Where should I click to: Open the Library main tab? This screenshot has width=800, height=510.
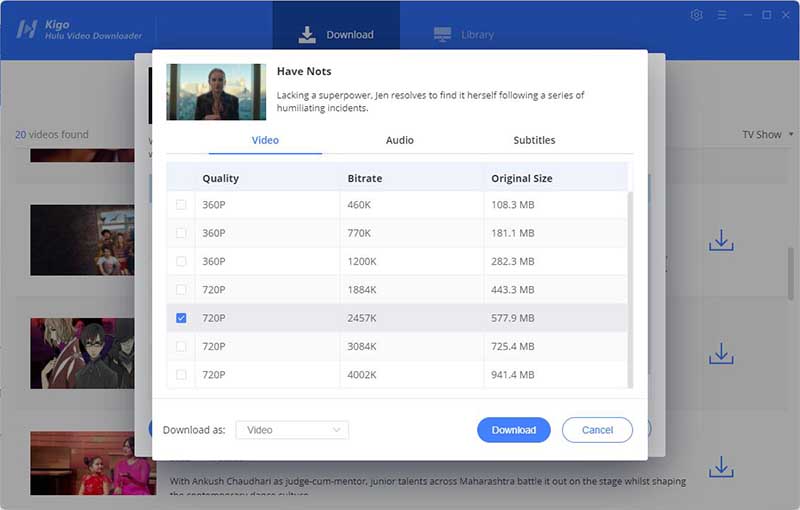464,34
